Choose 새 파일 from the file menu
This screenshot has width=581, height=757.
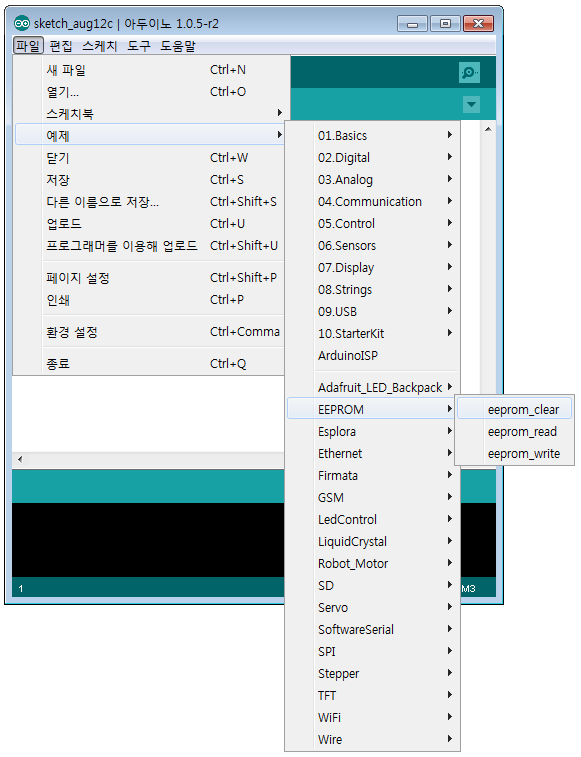tap(149, 70)
